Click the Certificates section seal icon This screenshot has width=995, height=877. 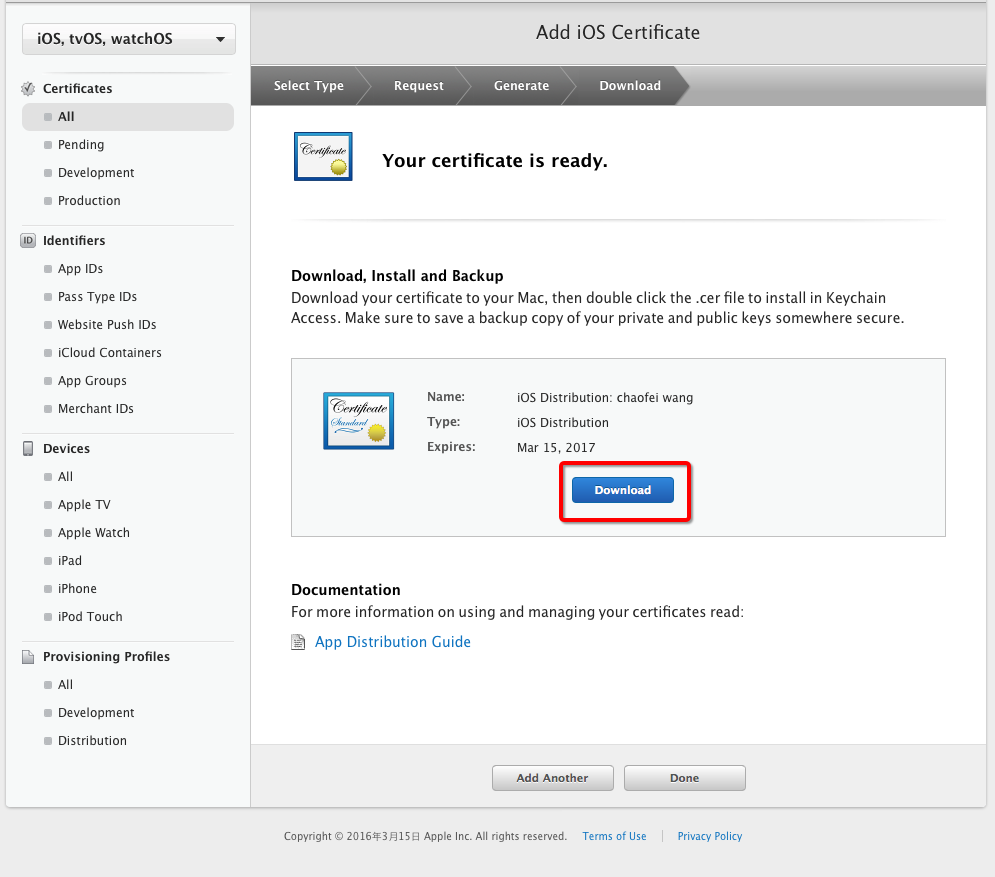[x=27, y=88]
